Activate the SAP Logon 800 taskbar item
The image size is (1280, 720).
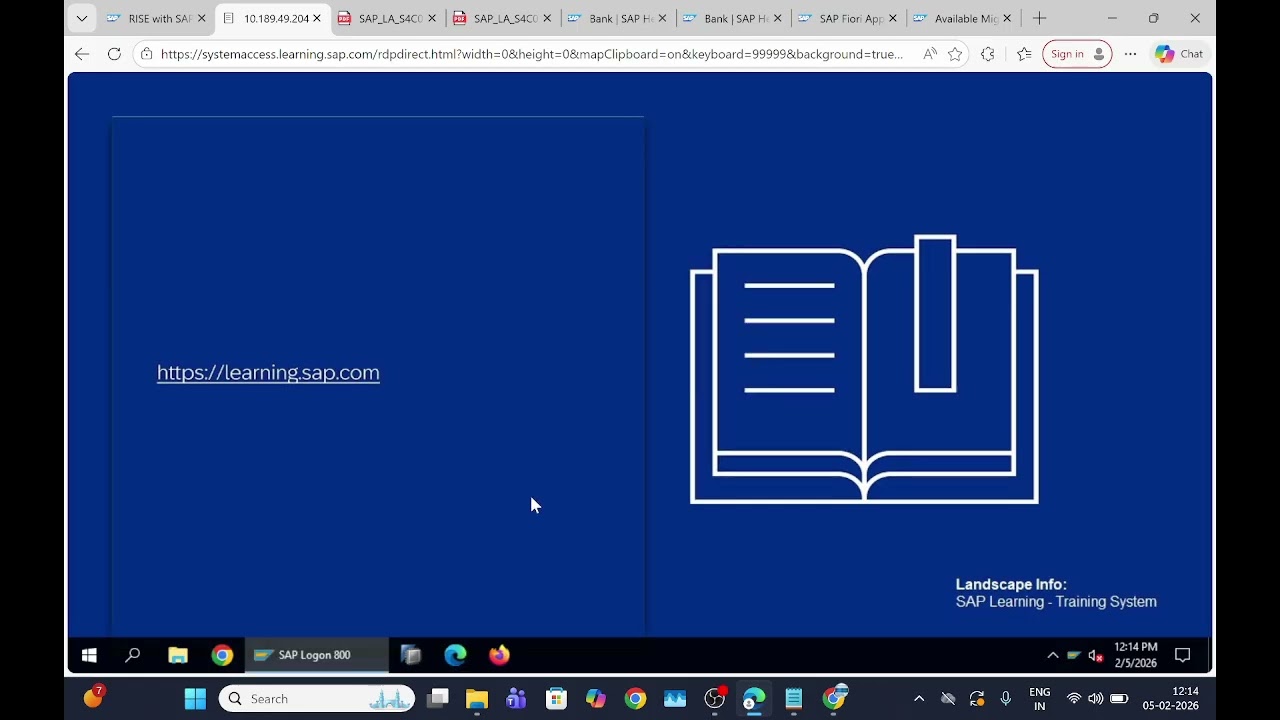[316, 655]
